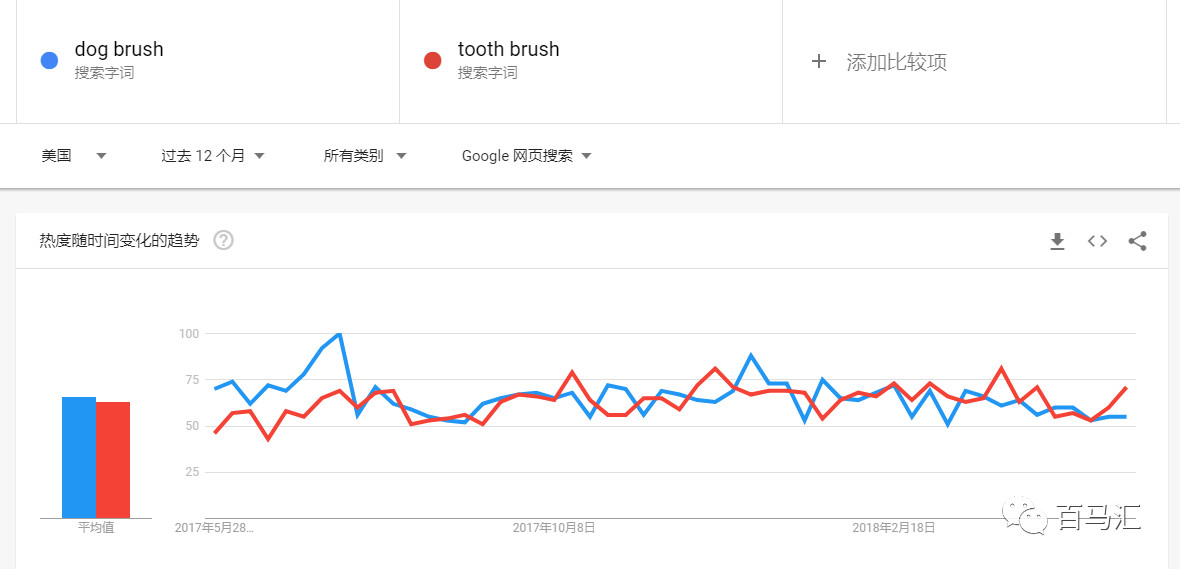Edit the tooth brush search term
The image size is (1180, 569).
coord(508,49)
